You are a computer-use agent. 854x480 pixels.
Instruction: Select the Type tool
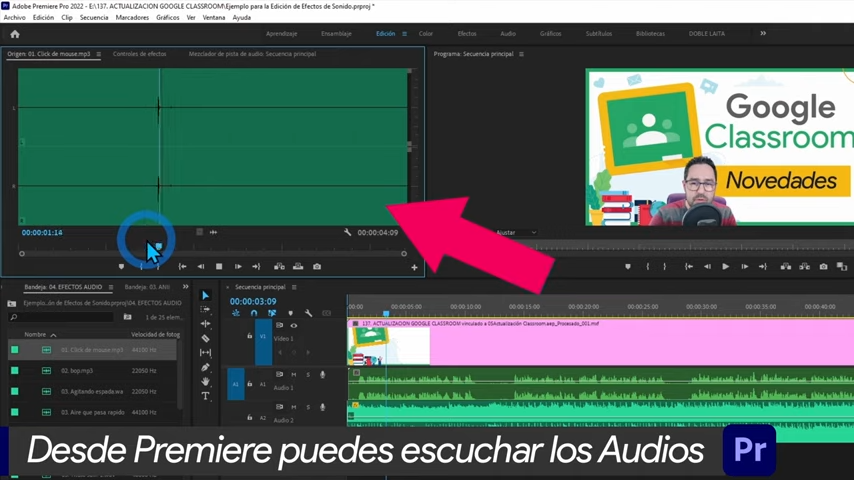(x=205, y=396)
